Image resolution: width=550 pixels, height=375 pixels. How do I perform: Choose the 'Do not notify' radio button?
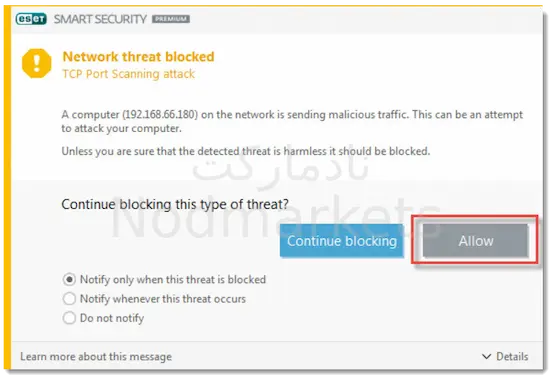coord(69,318)
